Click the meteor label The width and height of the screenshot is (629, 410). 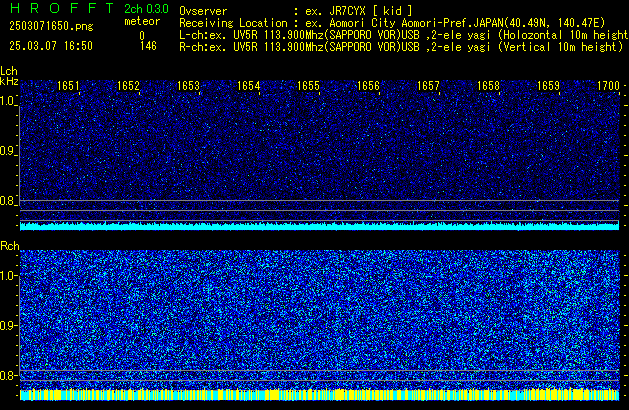tap(142, 21)
